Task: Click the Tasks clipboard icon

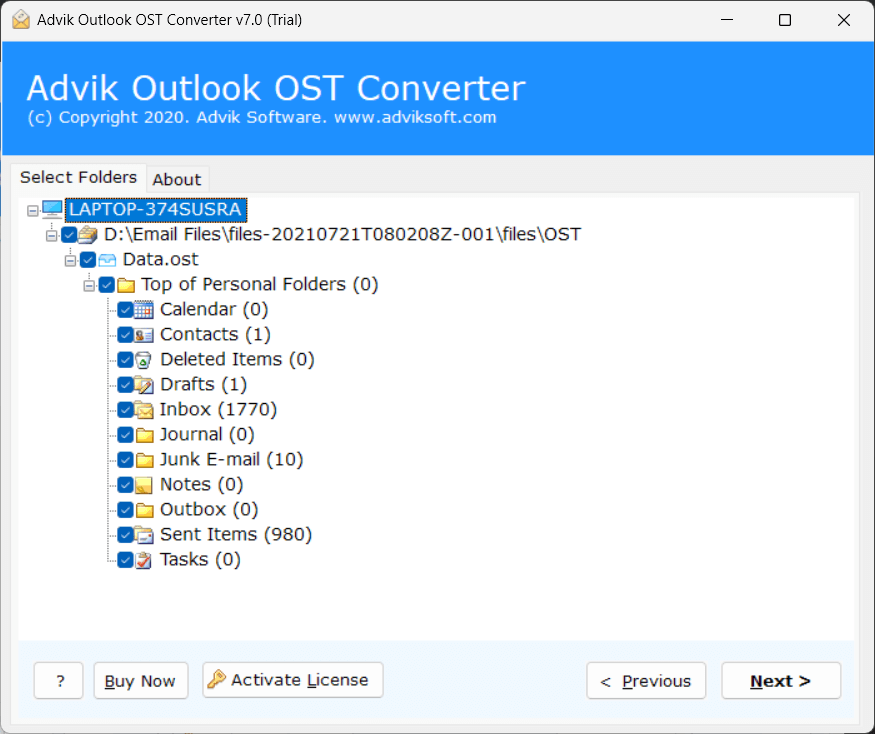Action: [x=143, y=560]
